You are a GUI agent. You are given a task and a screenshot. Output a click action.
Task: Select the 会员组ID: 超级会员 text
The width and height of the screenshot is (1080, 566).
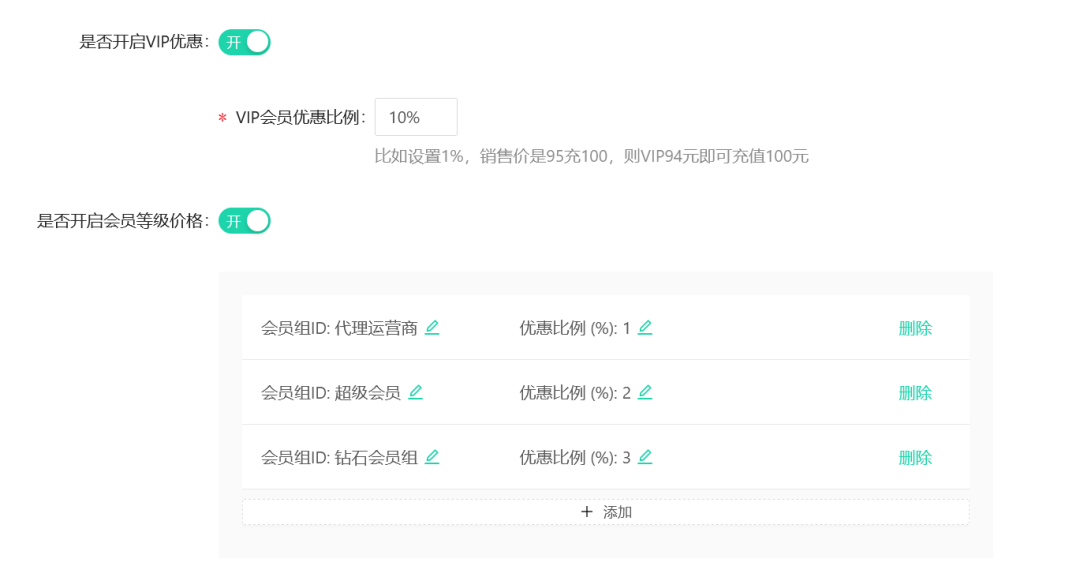[331, 393]
